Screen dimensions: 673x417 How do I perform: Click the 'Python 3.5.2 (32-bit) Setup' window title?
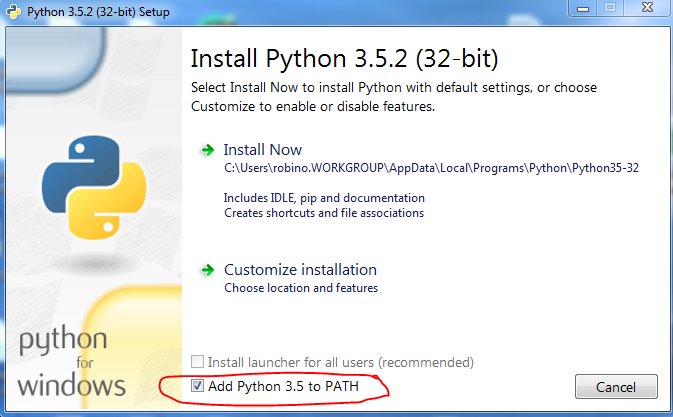point(98,12)
